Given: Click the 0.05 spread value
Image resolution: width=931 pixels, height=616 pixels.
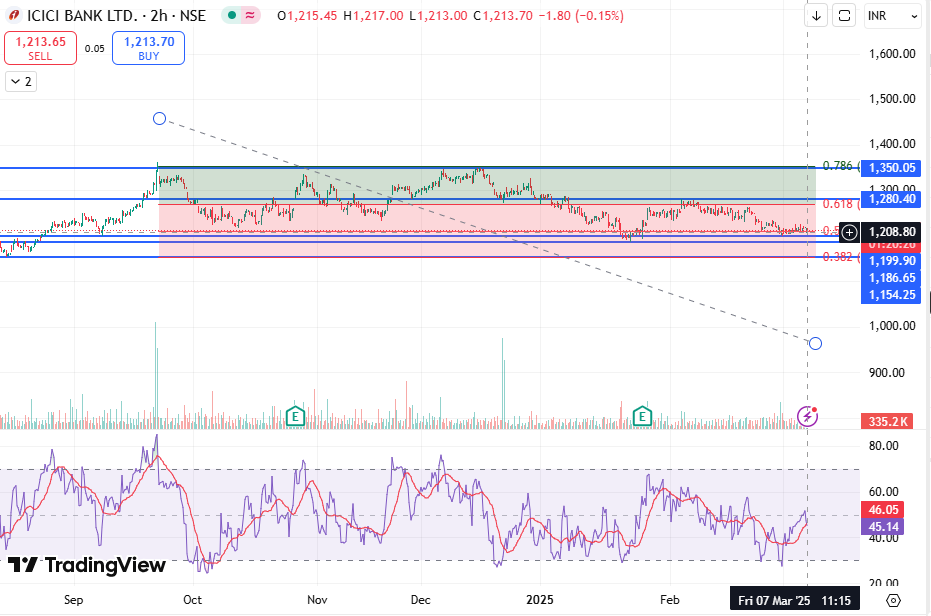Looking at the screenshot, I should pyautogui.click(x=94, y=49).
